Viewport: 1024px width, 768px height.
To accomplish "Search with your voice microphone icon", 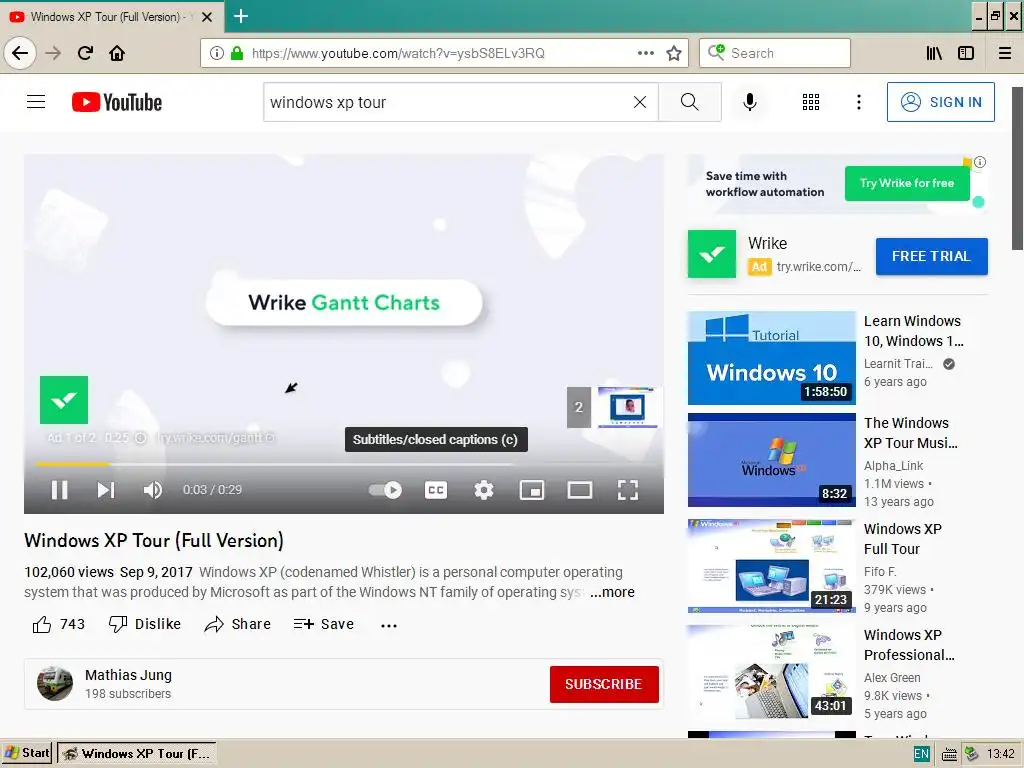I will pos(750,102).
